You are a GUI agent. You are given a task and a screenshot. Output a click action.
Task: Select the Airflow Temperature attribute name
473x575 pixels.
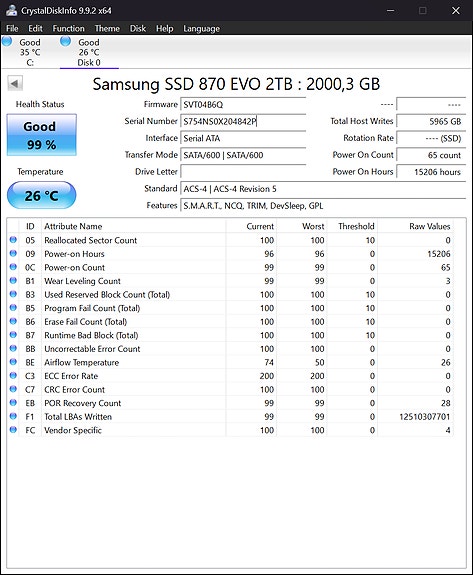point(82,362)
